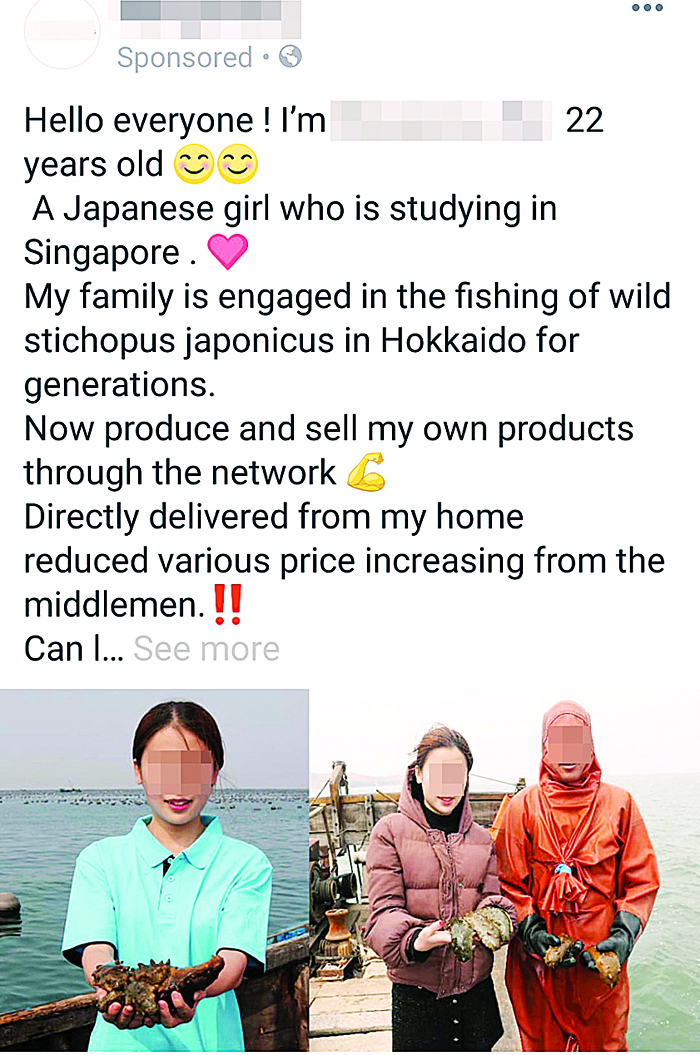Open photo of girl in teal shirt
This screenshot has width=700, height=1055.
pyautogui.click(x=154, y=871)
